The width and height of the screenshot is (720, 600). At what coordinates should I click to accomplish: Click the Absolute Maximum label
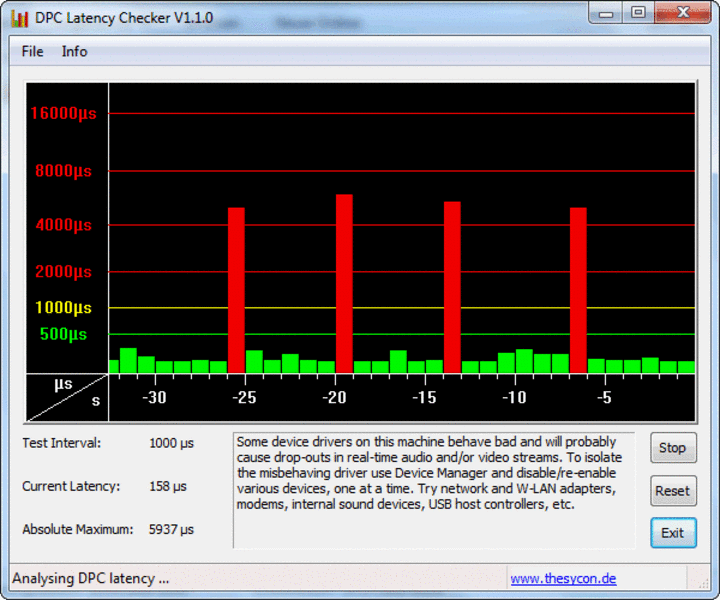click(78, 529)
